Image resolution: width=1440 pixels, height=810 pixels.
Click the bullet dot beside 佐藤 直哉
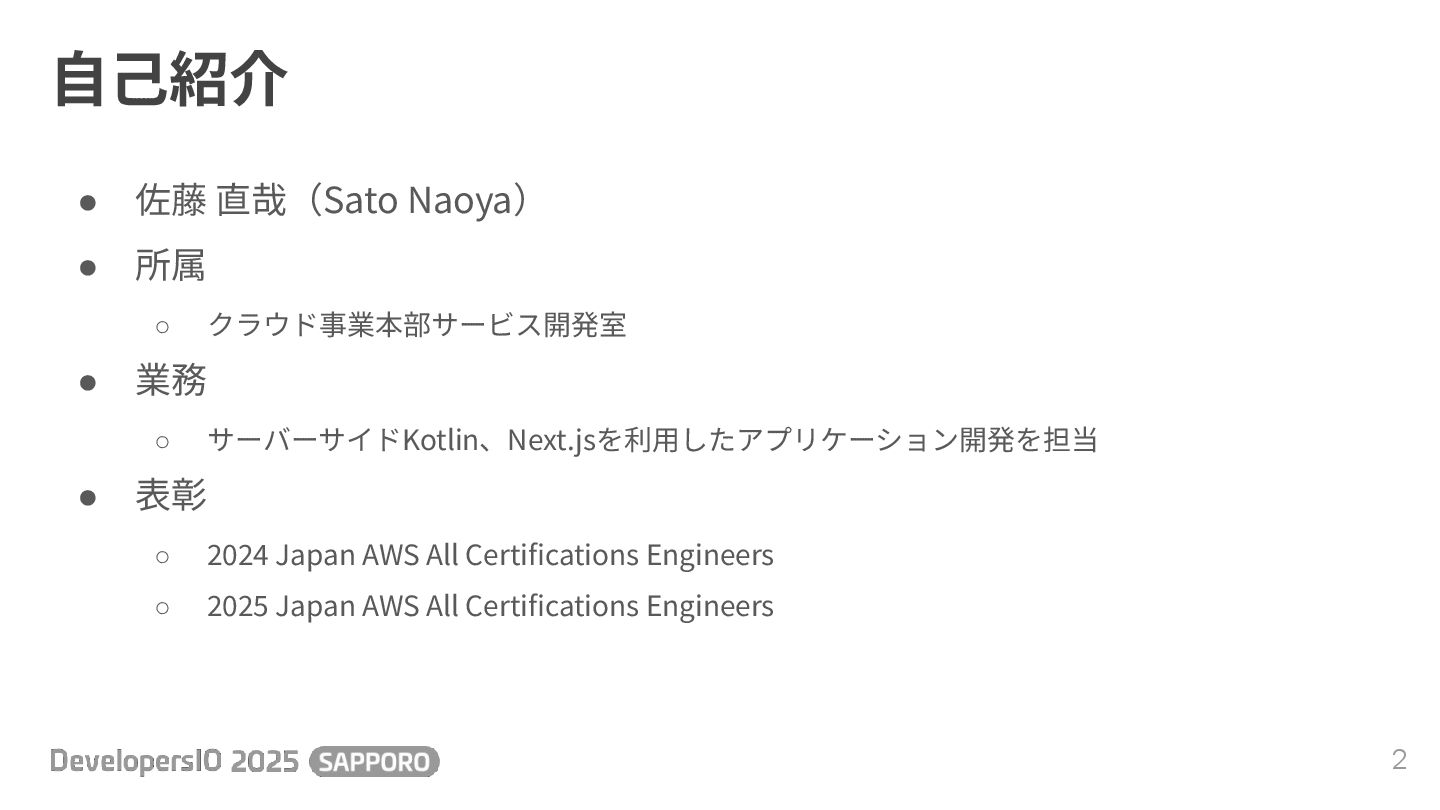pyautogui.click(x=88, y=203)
